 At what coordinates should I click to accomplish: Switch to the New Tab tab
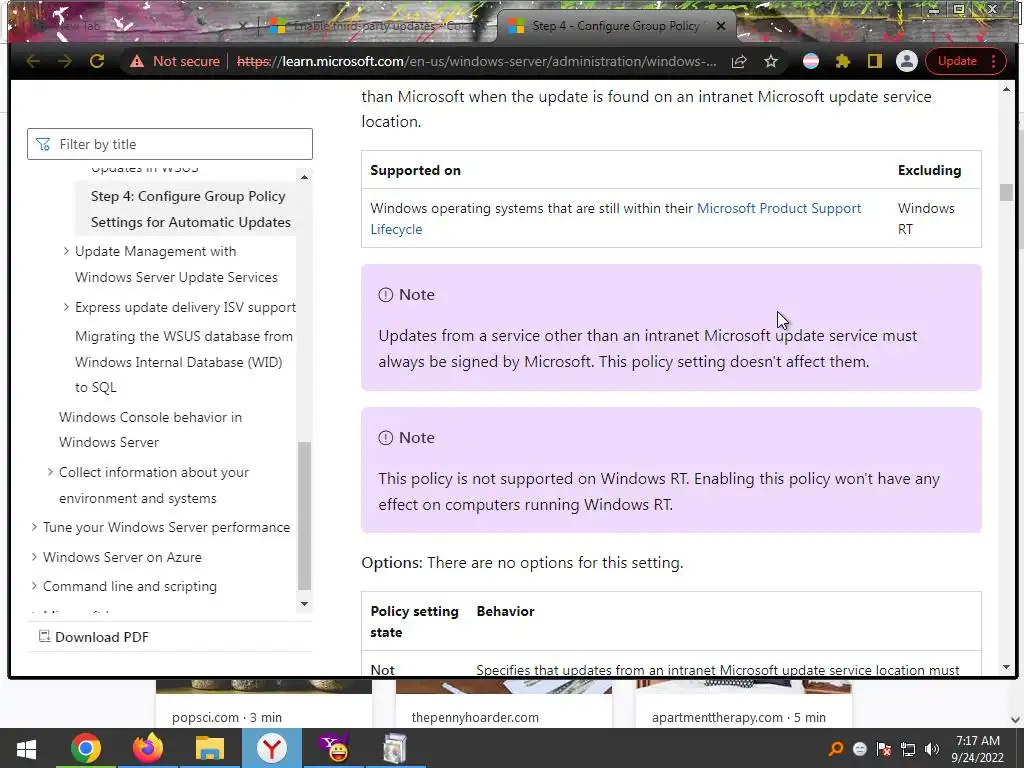point(131,26)
